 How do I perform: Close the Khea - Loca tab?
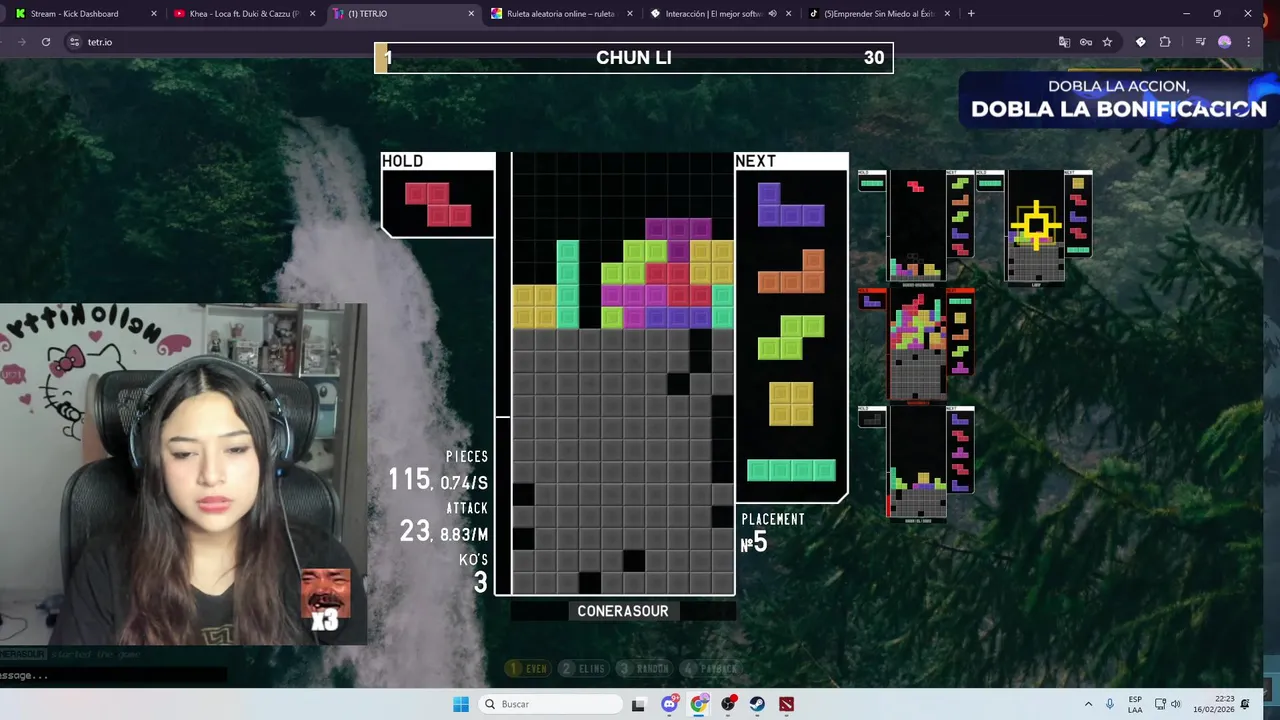coord(312,14)
